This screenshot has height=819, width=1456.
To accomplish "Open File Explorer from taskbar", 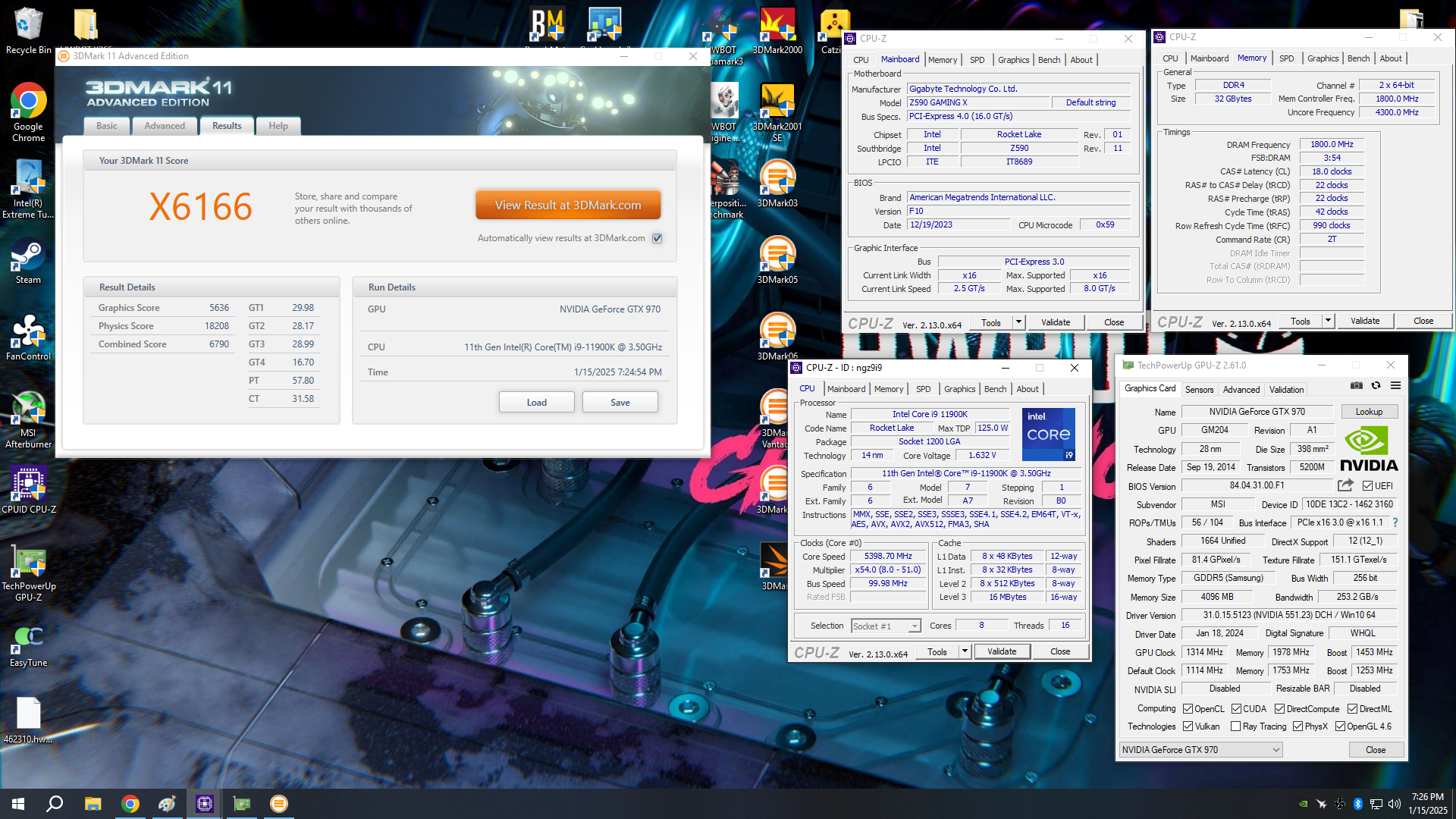I will click(x=93, y=804).
